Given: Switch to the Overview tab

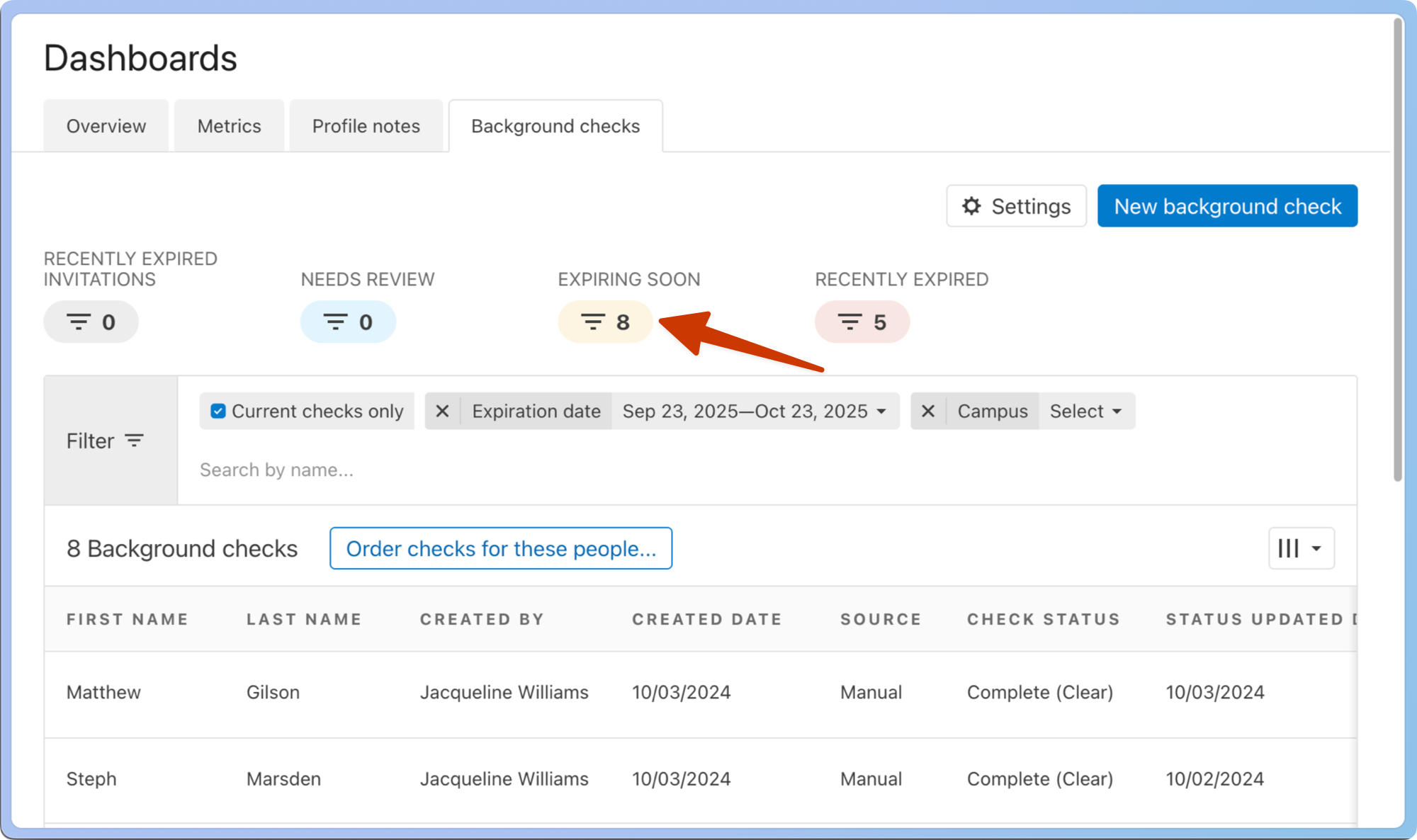Looking at the screenshot, I should coord(106,126).
